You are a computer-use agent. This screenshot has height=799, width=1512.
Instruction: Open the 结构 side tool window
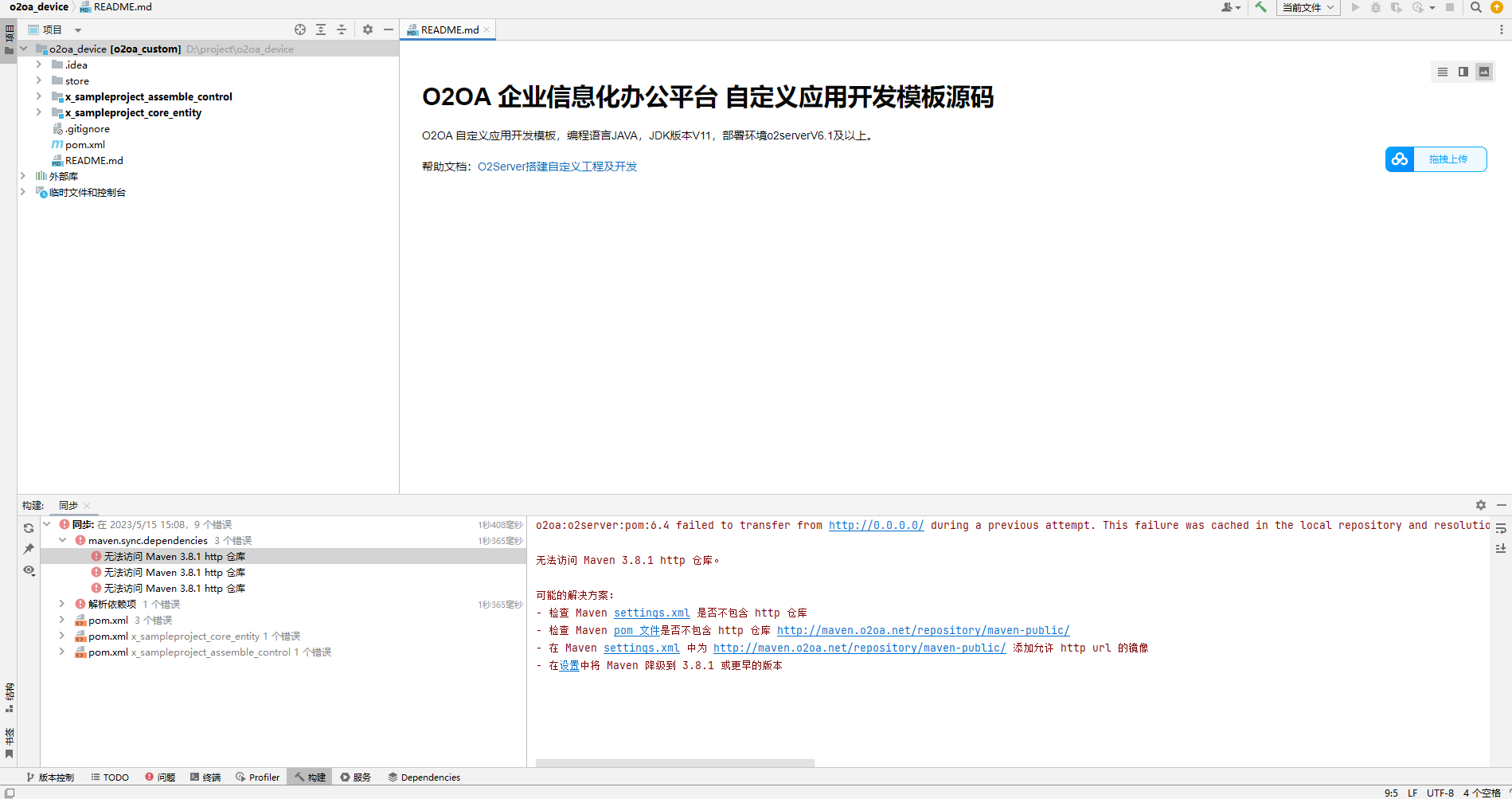pyautogui.click(x=9, y=696)
